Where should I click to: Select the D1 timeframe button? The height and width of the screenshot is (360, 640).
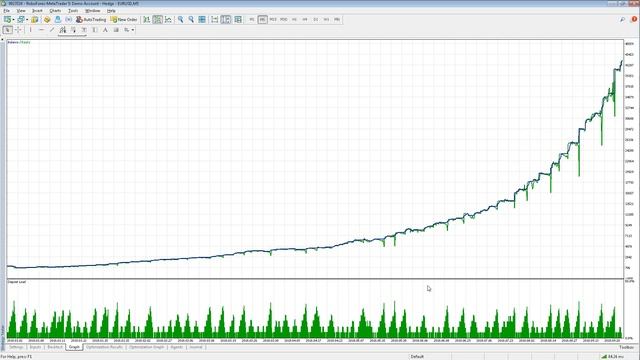point(316,19)
